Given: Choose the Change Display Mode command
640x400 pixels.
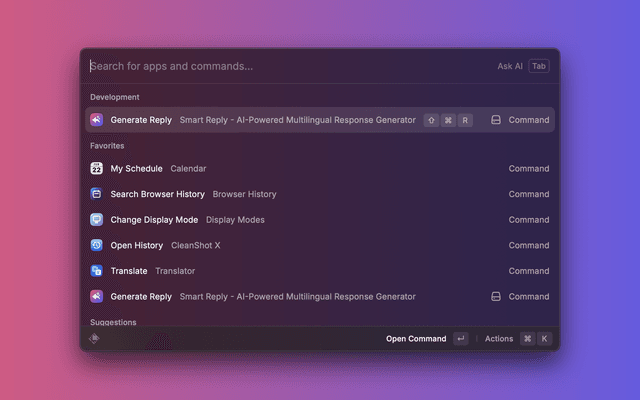Looking at the screenshot, I should click(154, 220).
